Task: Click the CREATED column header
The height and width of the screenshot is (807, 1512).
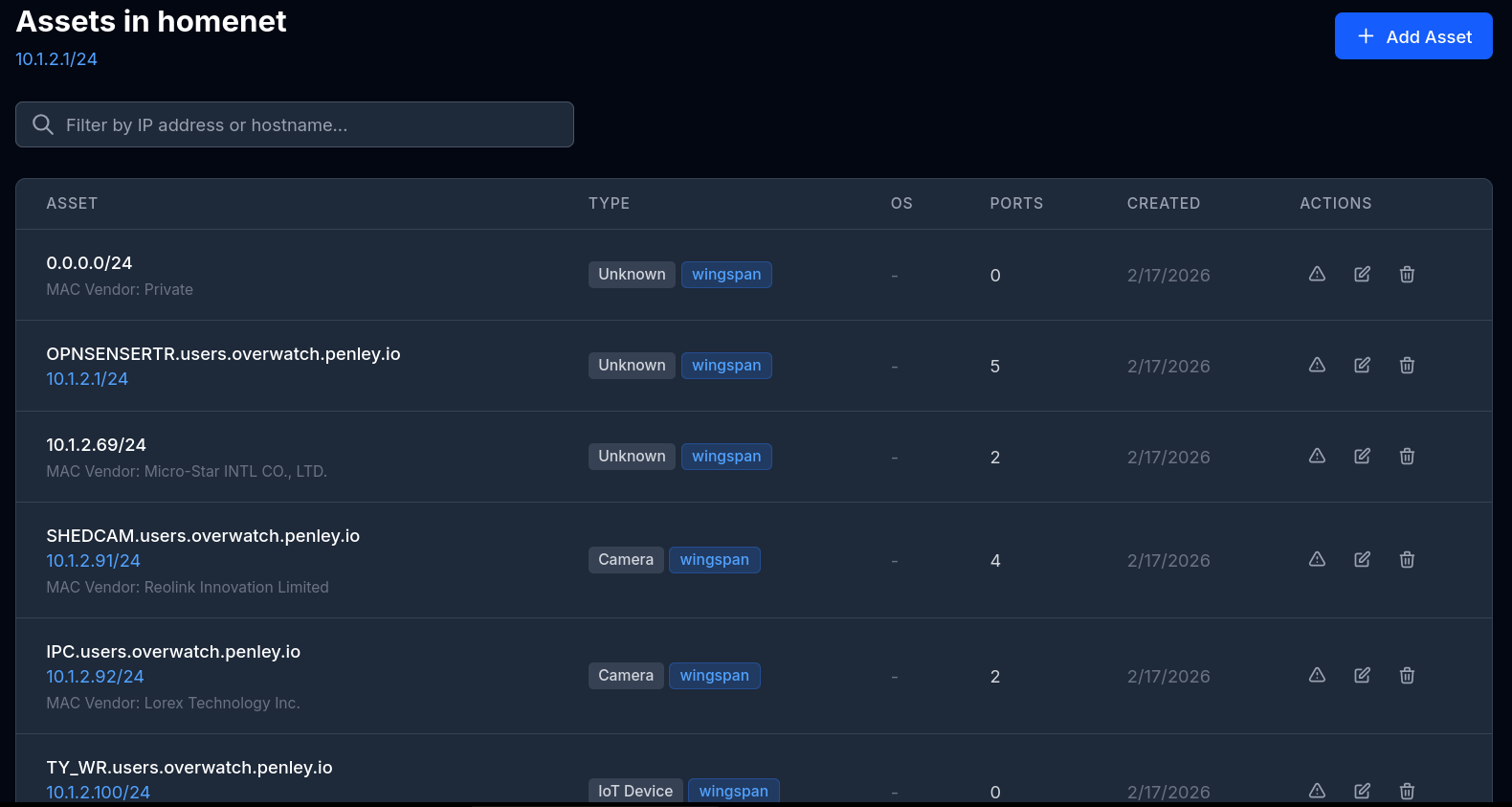Action: tap(1164, 203)
